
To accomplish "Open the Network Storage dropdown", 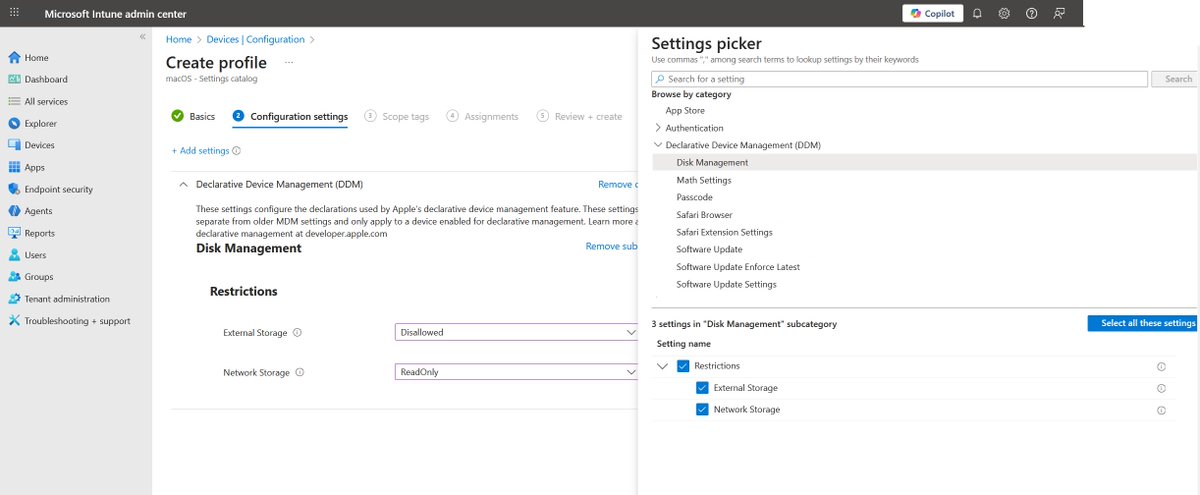I will (517, 372).
